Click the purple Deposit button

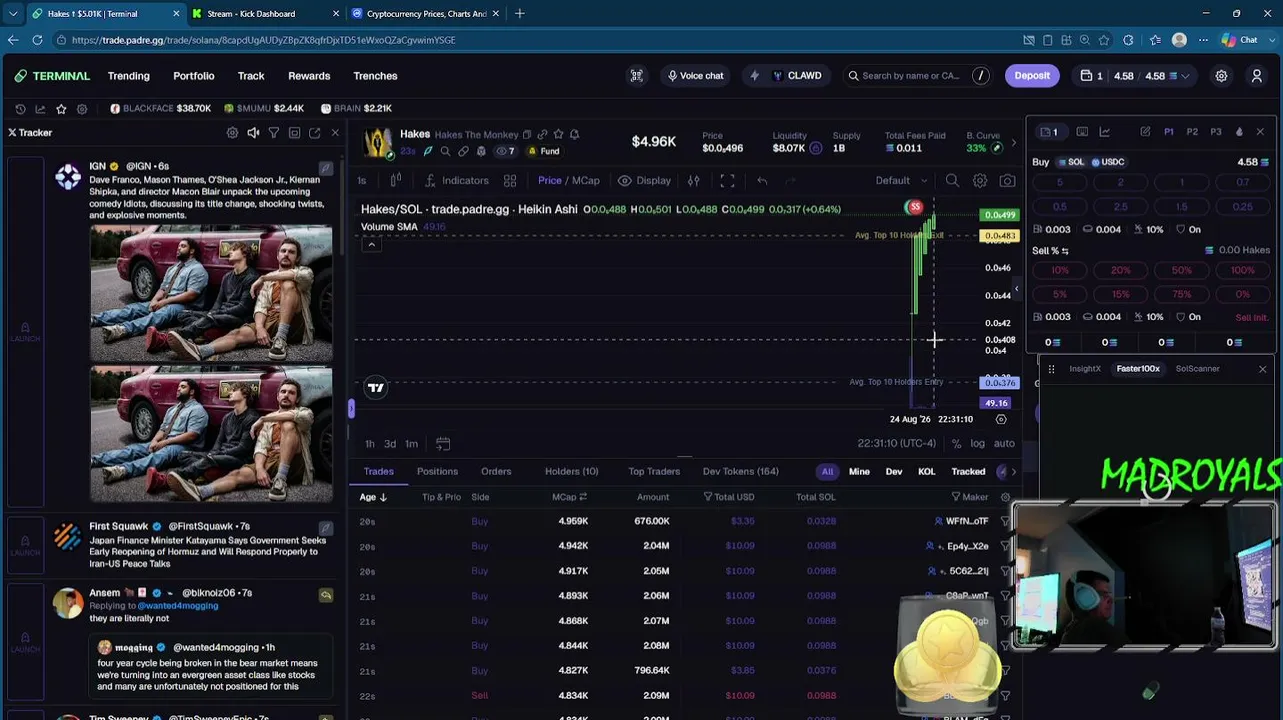click(1032, 76)
